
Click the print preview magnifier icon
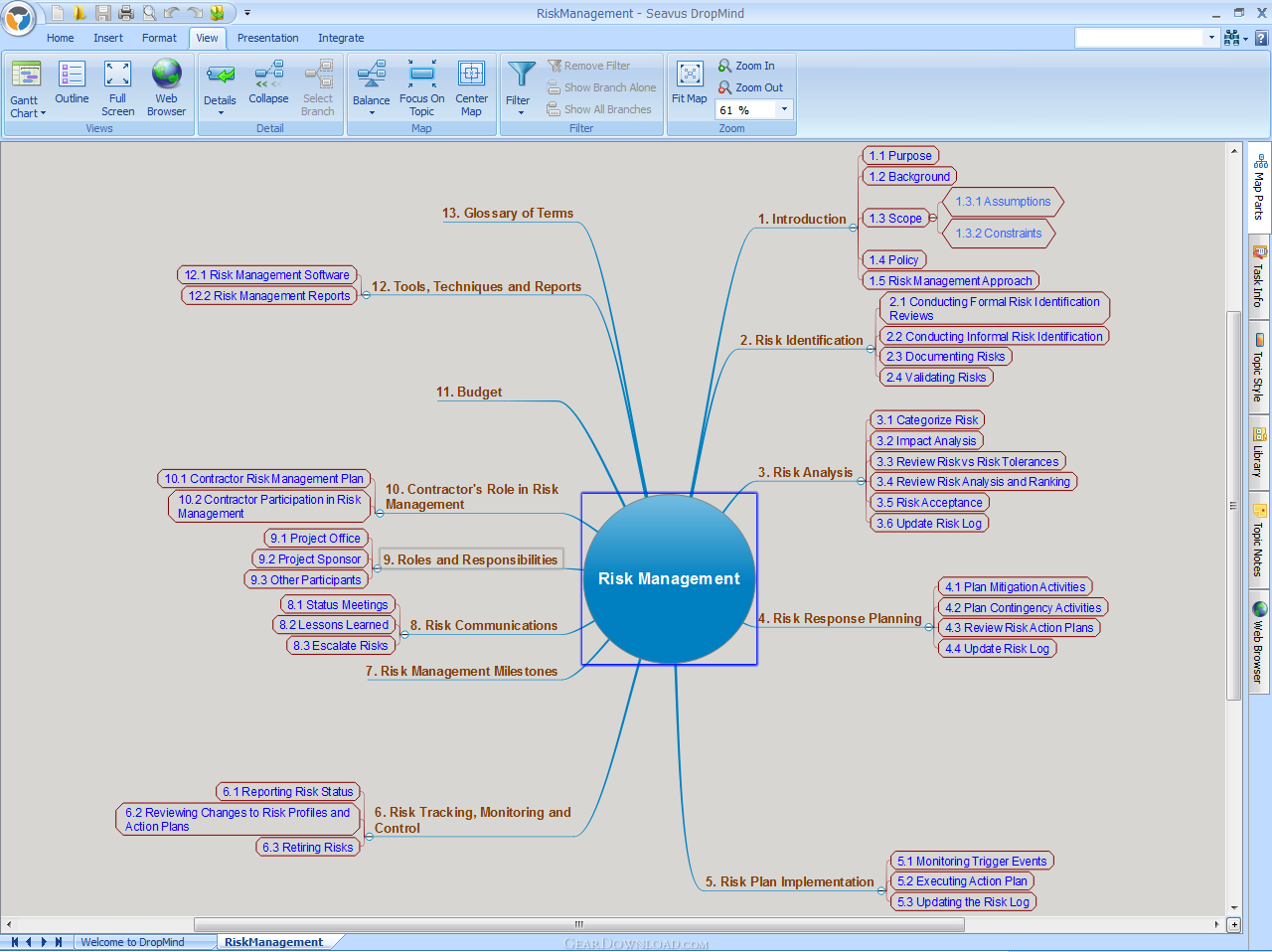tap(149, 13)
